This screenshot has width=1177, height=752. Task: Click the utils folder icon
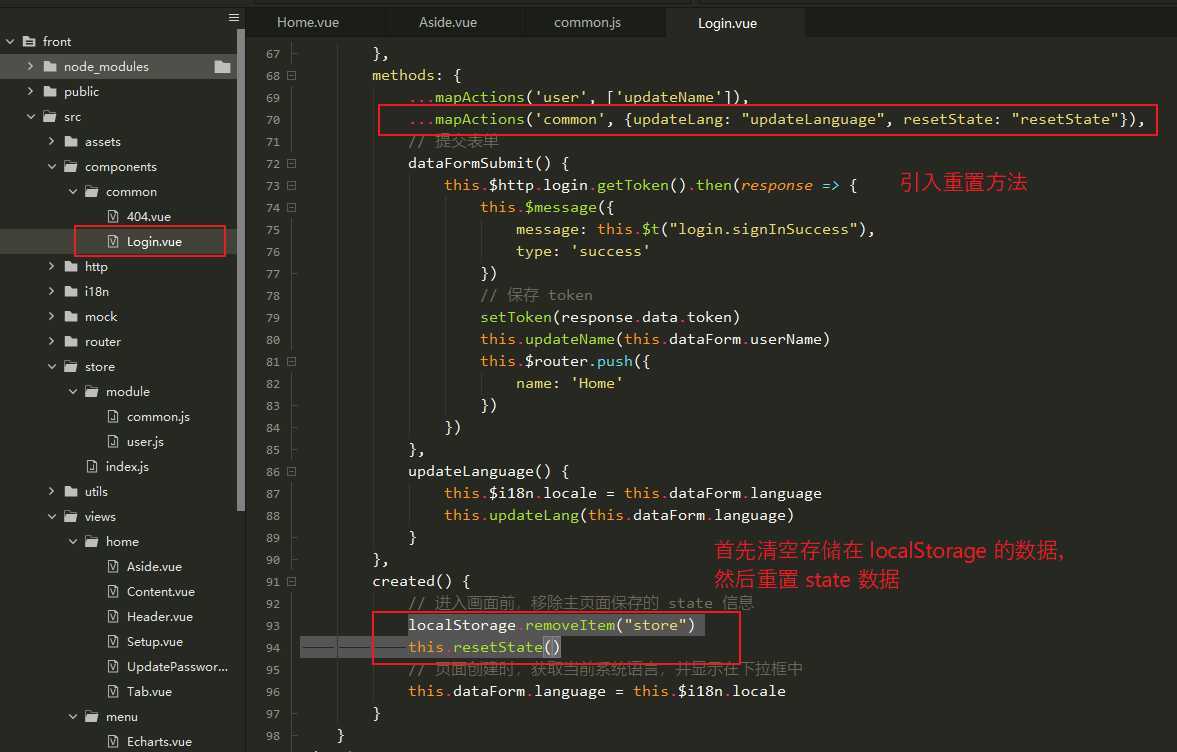(x=71, y=492)
